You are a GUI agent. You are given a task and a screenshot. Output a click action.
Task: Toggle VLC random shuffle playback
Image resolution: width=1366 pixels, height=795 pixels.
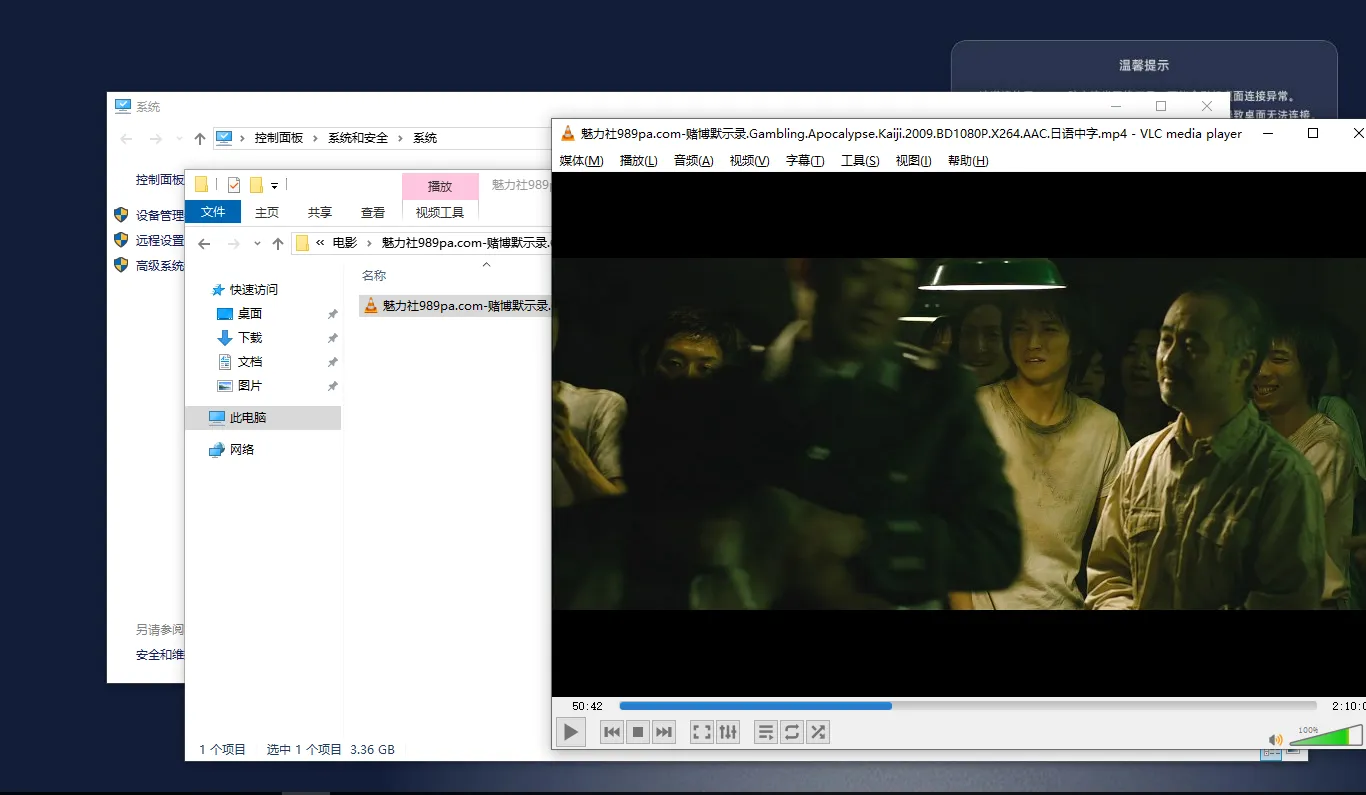818,732
